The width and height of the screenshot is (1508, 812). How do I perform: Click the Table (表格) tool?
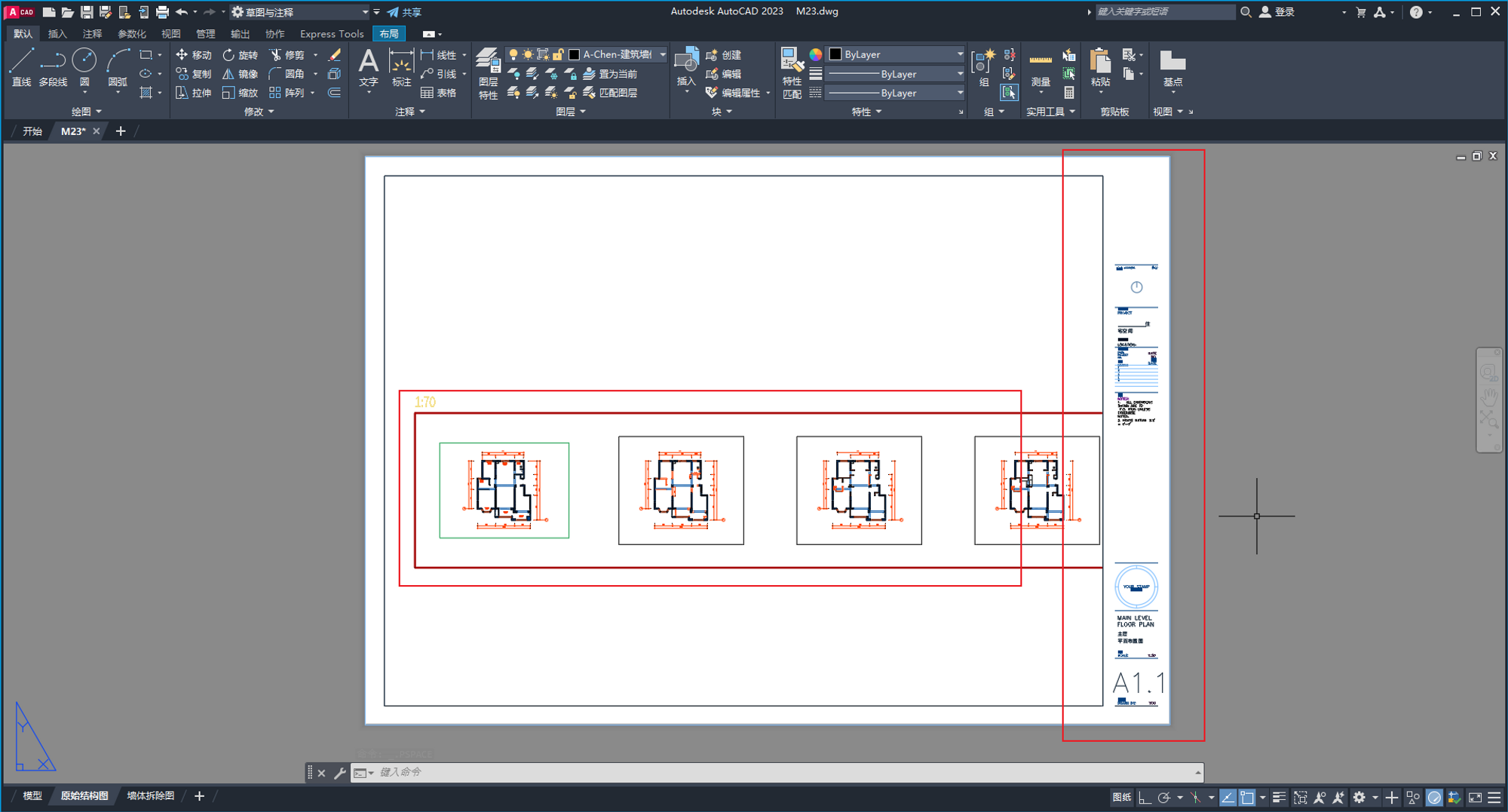439,93
